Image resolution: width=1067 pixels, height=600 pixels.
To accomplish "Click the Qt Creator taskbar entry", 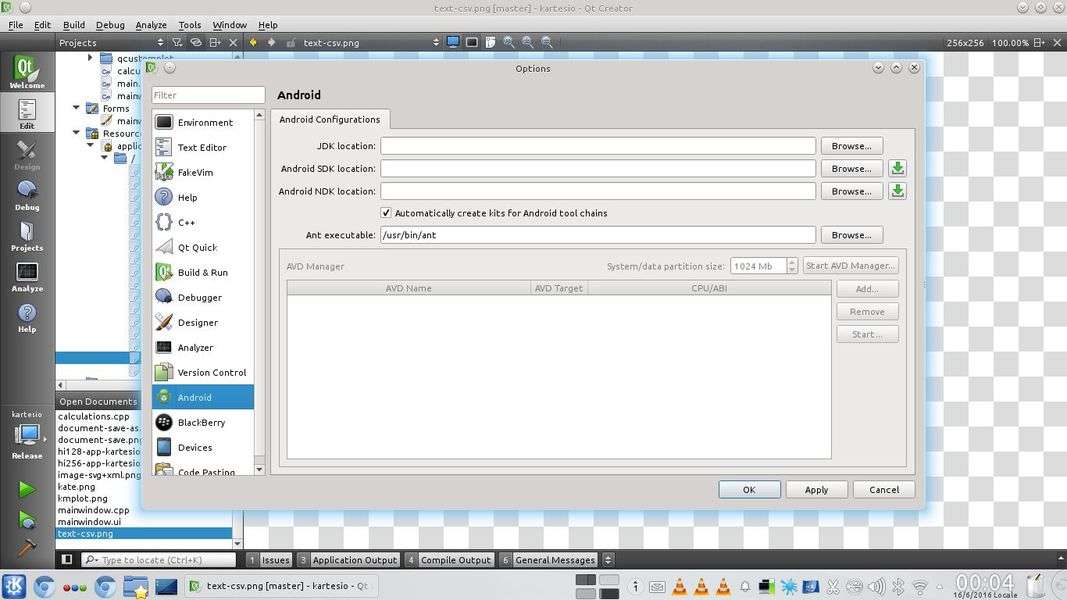I will (279, 586).
